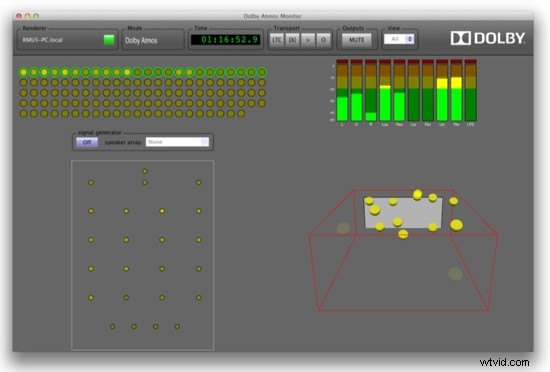This screenshot has width=550, height=372.
Task: Click the second transport button next to LTC
Action: coord(292,40)
